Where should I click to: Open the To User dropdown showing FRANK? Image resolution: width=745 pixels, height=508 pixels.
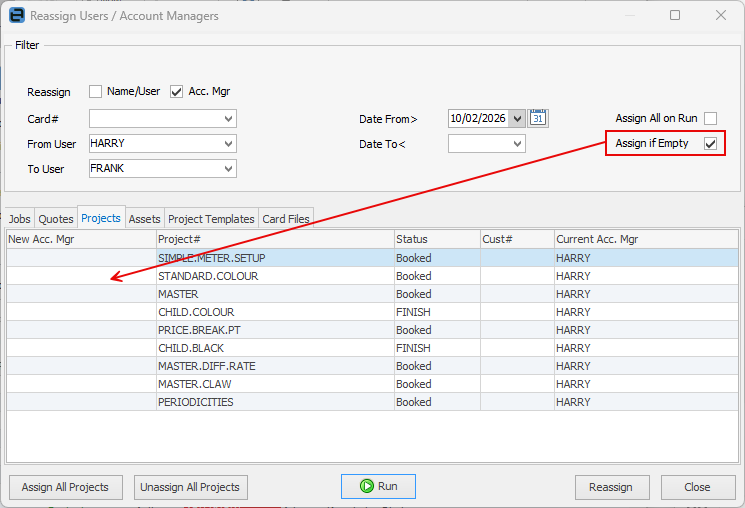tap(229, 169)
